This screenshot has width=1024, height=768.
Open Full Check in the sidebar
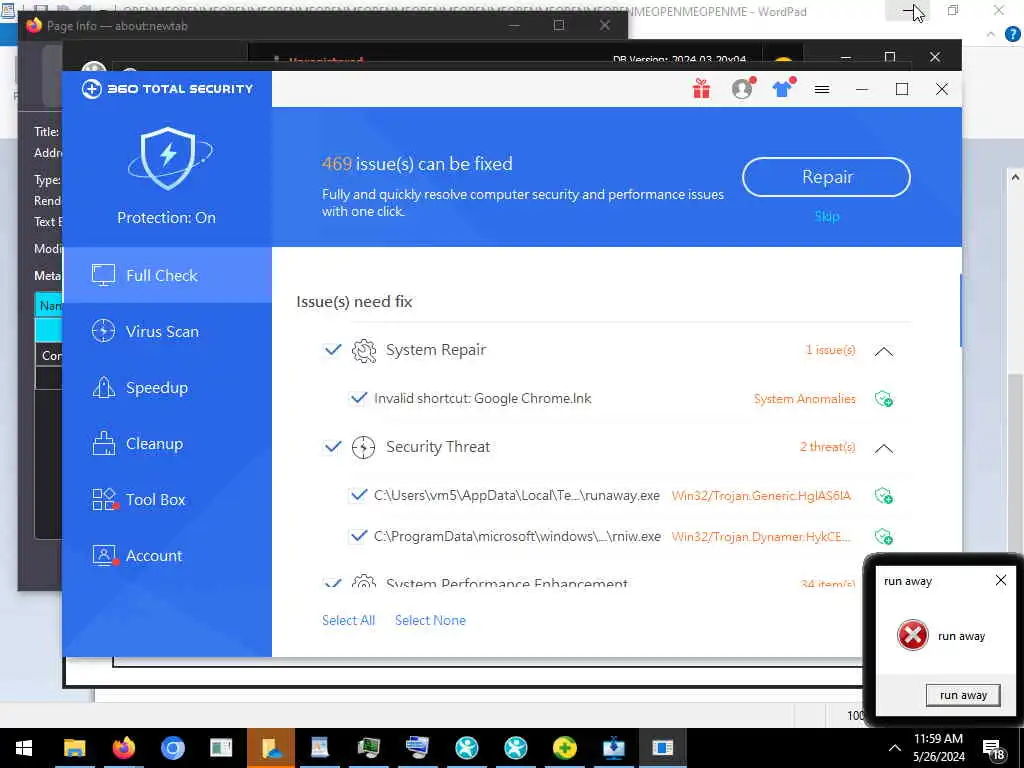click(x=167, y=275)
